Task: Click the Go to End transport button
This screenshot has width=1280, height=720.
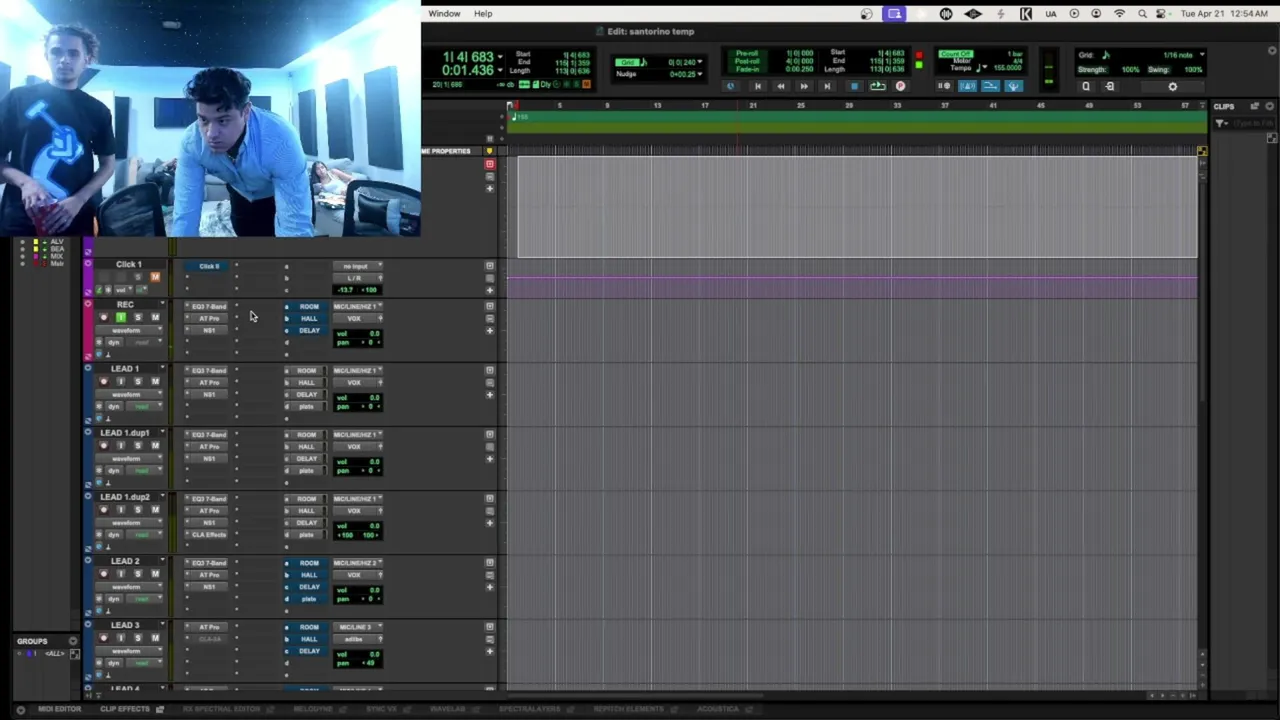Action: [827, 87]
